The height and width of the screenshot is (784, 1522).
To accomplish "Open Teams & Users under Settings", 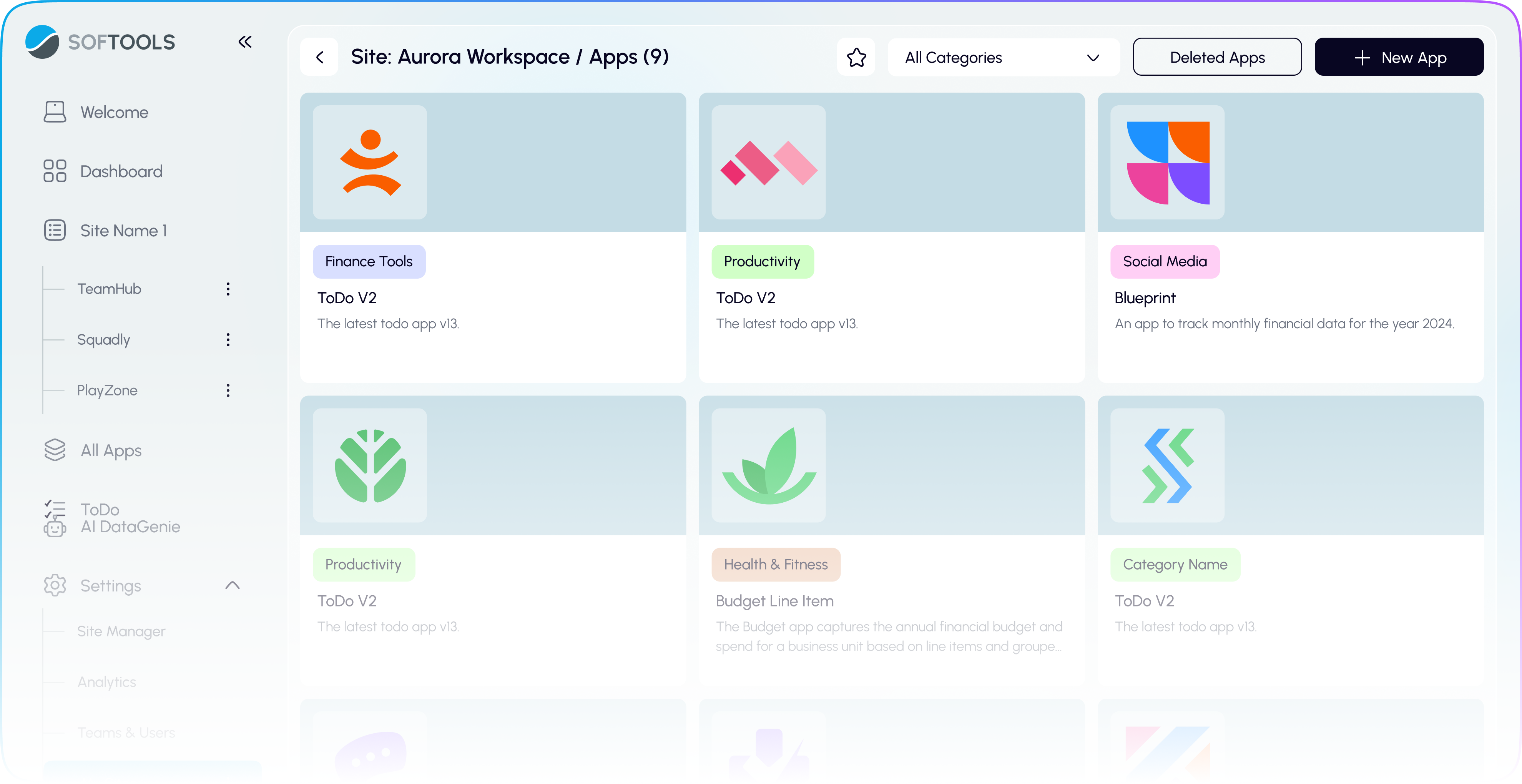I will 126,733.
